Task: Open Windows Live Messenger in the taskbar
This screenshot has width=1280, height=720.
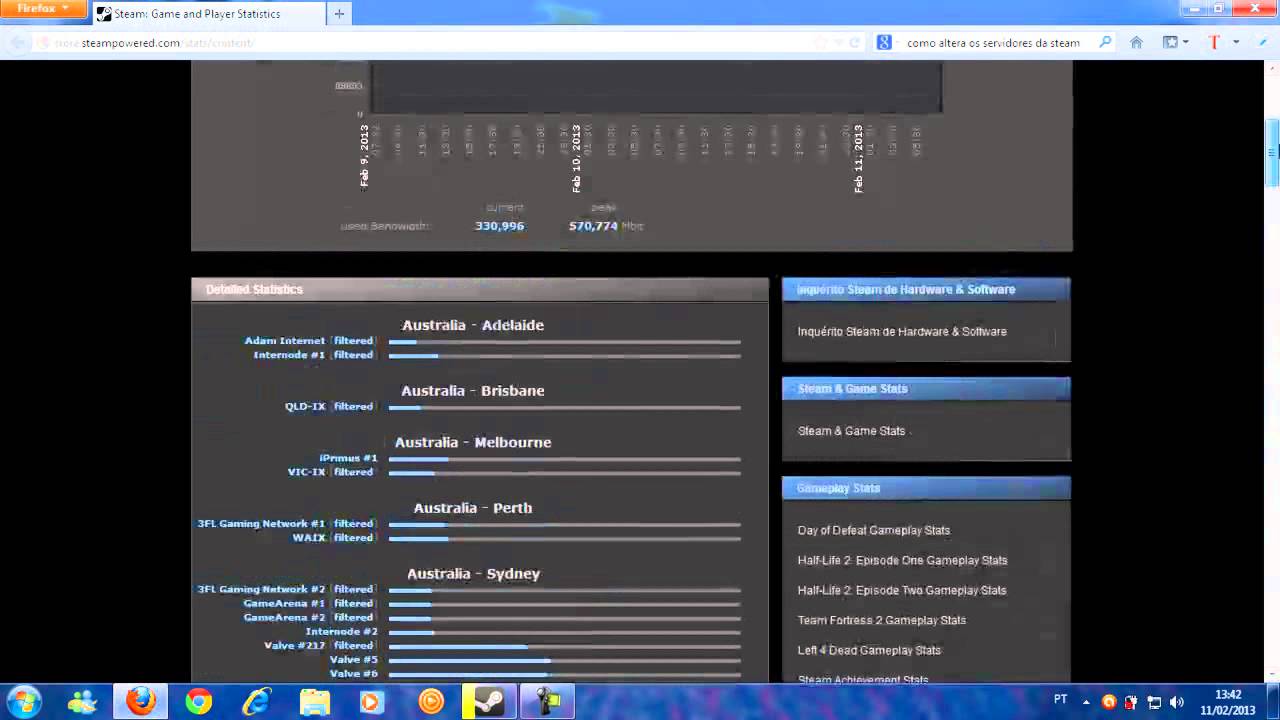Action: click(83, 702)
